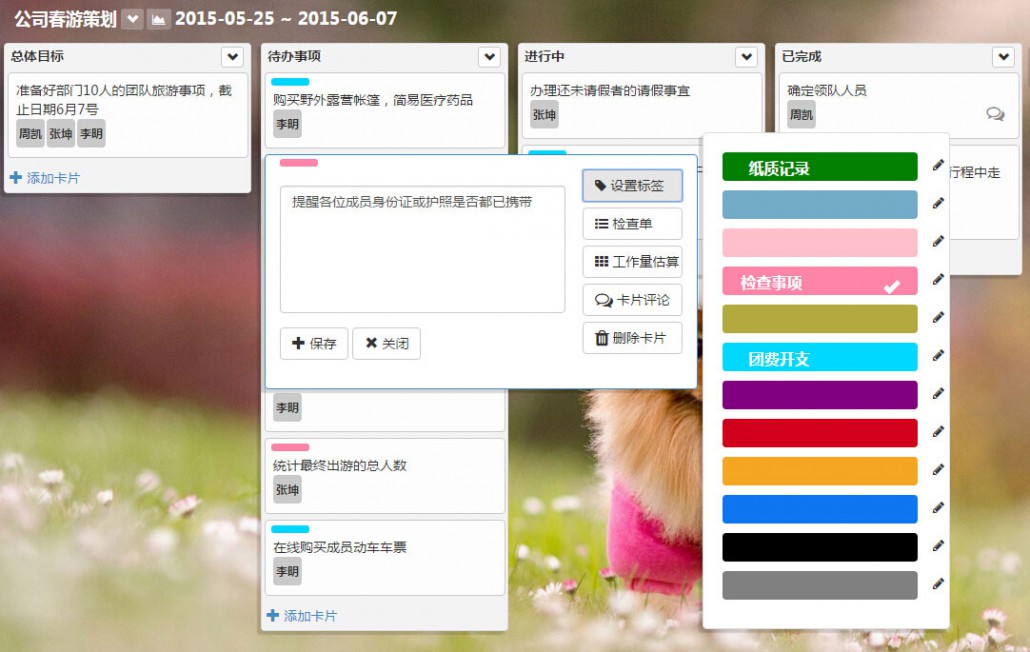Click 添加卡片 under 总体目标 list

tap(45, 178)
